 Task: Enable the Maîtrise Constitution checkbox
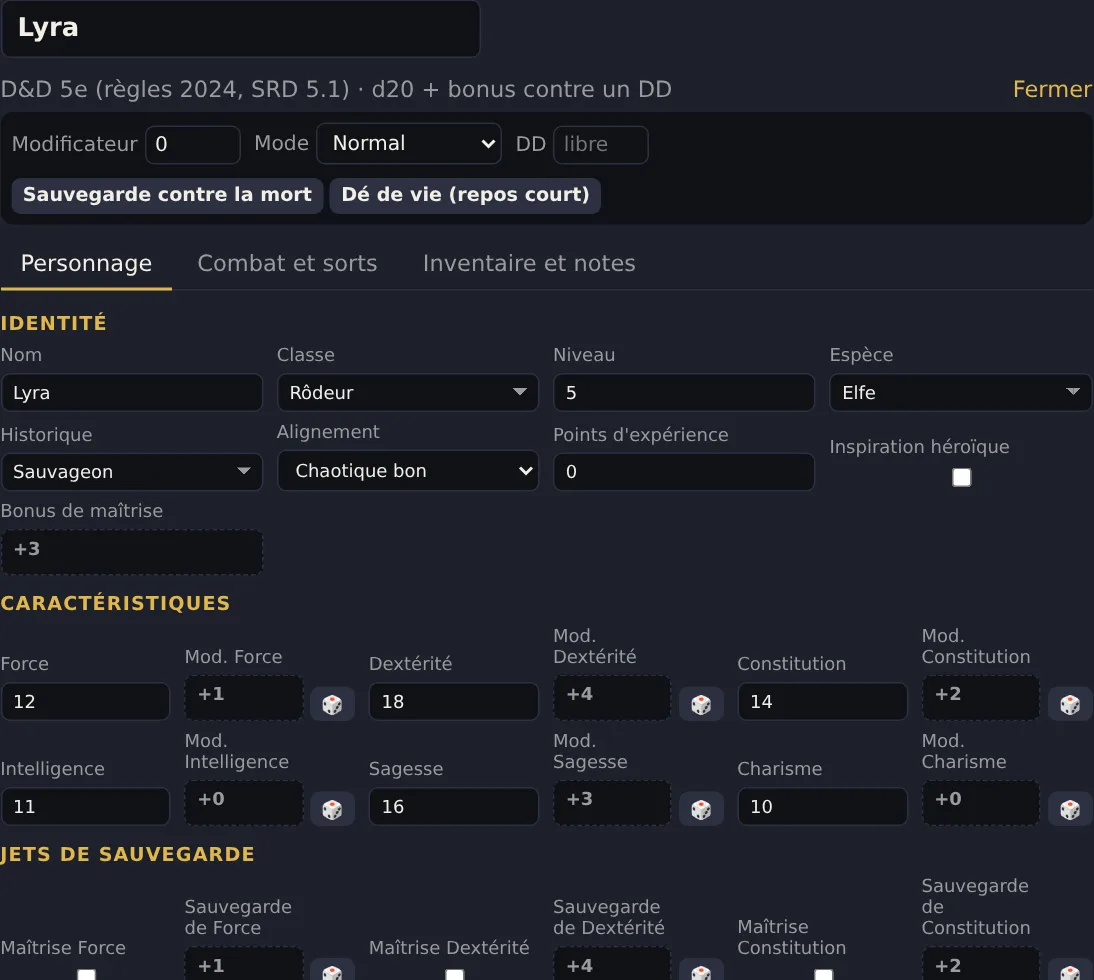click(x=823, y=974)
